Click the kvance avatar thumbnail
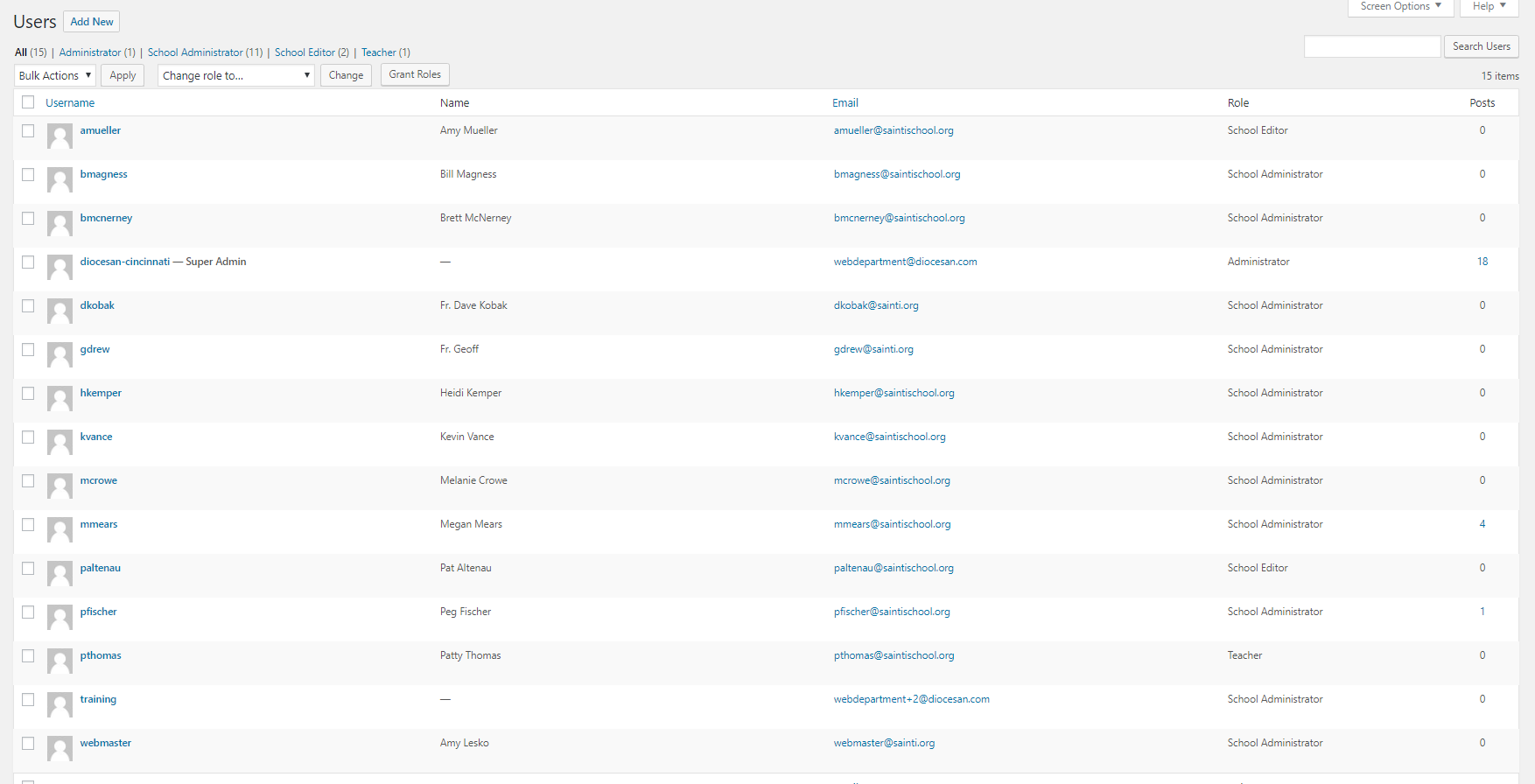1535x784 pixels. pyautogui.click(x=60, y=442)
